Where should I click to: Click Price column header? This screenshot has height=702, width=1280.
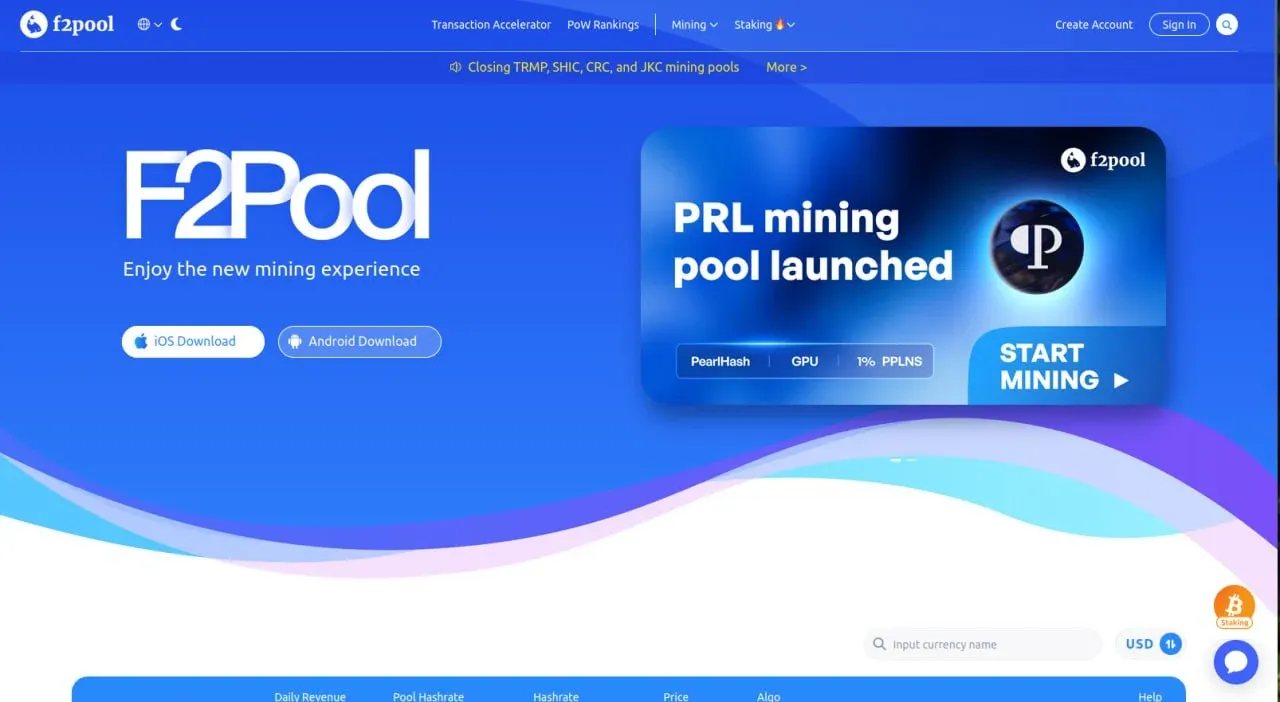point(676,696)
